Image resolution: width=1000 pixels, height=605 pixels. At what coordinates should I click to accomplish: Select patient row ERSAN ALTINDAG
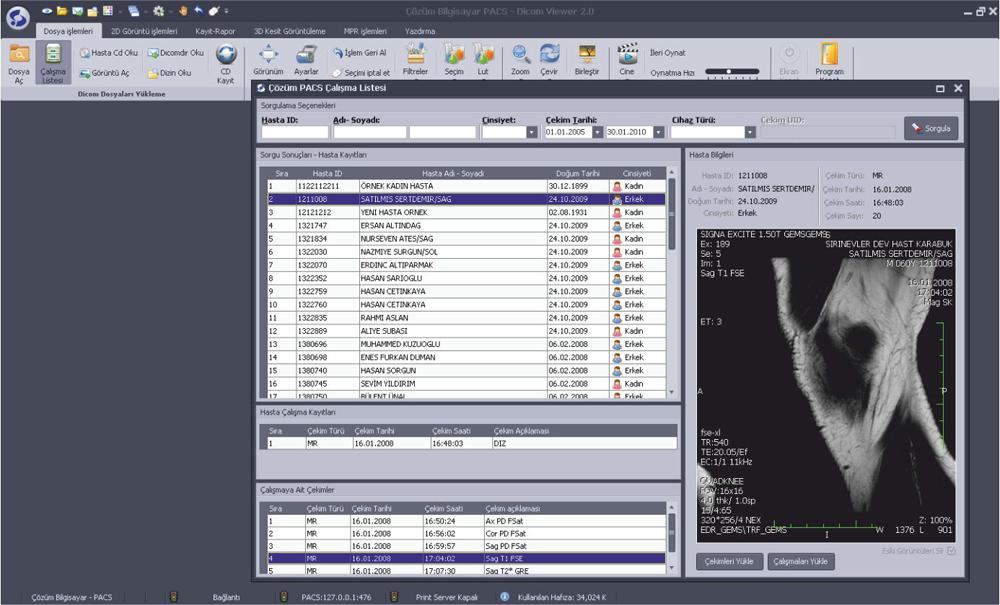(x=466, y=226)
